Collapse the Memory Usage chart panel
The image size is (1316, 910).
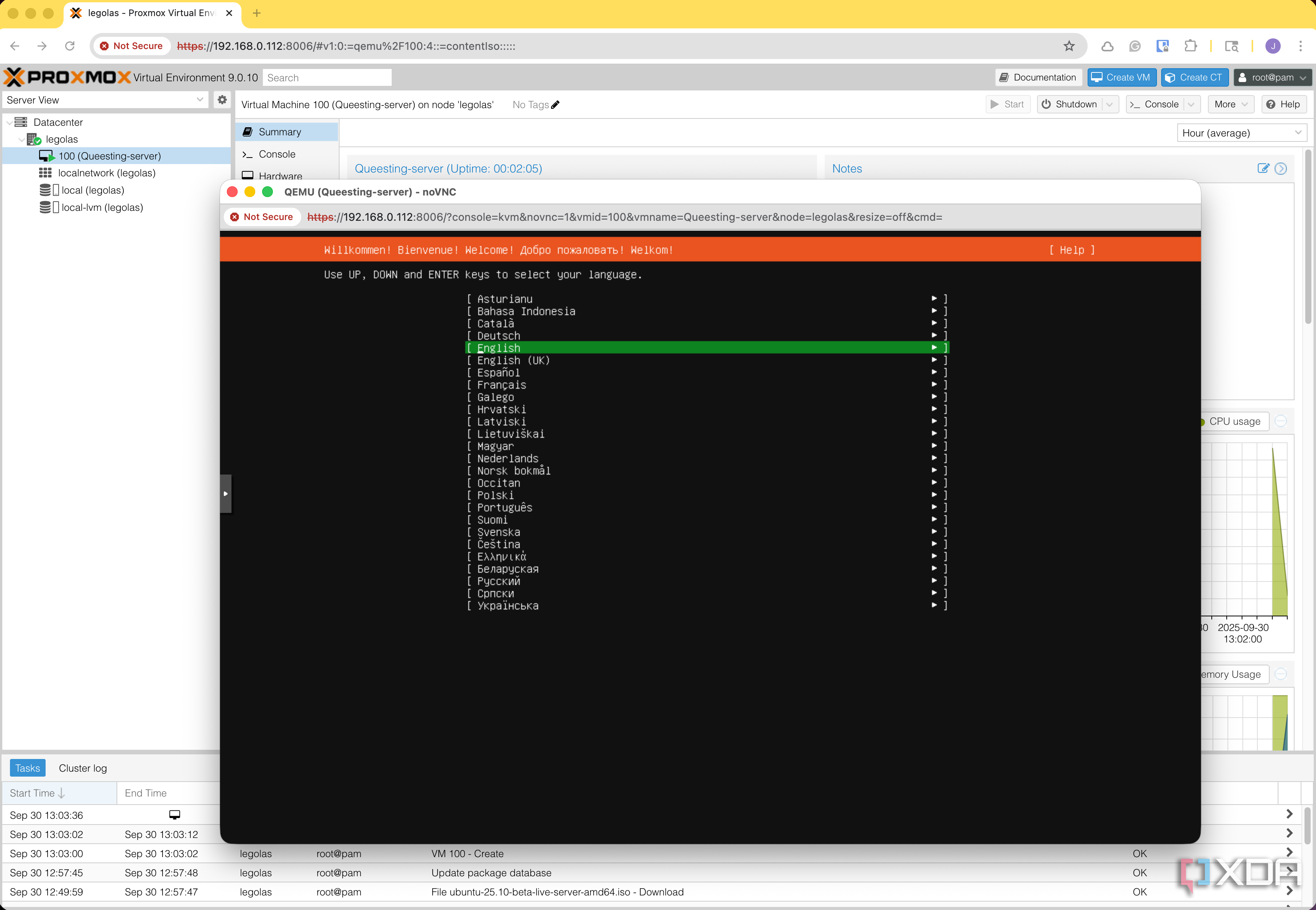click(x=1281, y=674)
